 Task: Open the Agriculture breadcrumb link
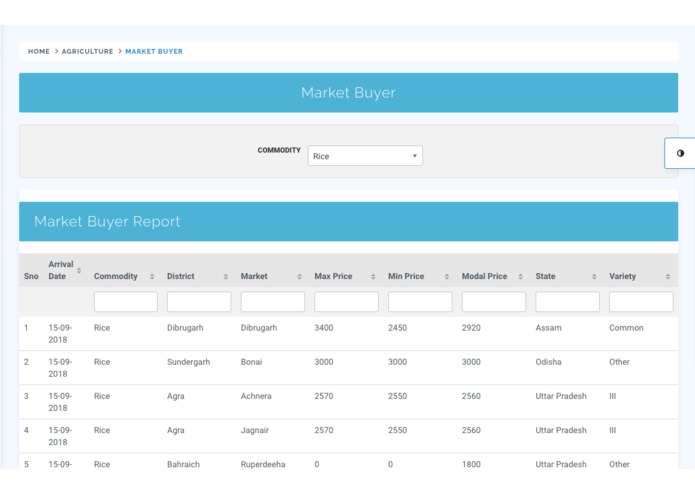87,51
